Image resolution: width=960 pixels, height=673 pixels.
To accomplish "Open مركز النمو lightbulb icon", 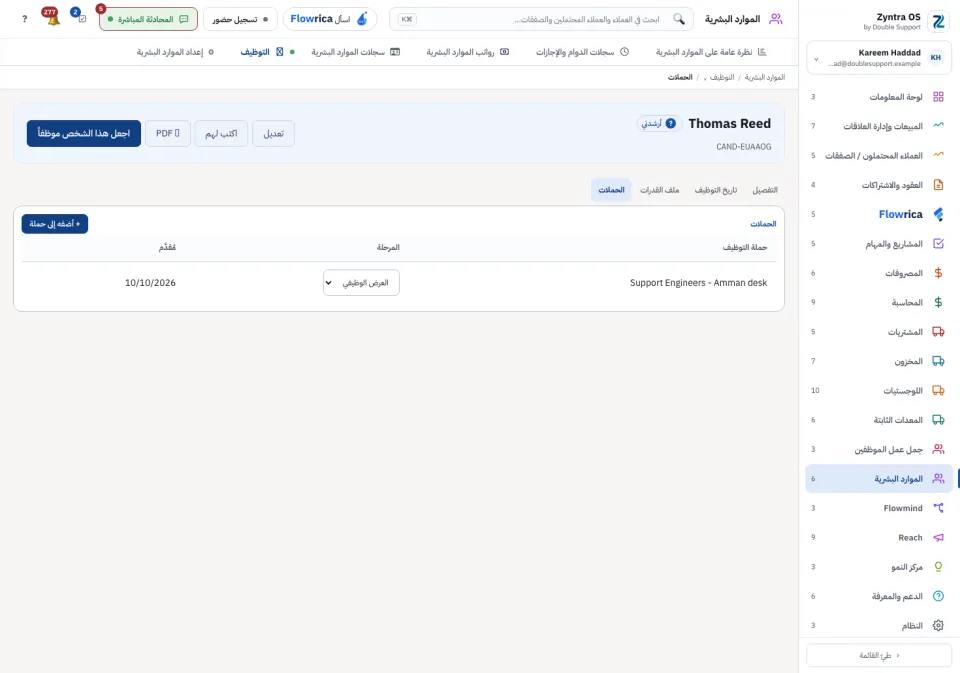I will 938,566.
